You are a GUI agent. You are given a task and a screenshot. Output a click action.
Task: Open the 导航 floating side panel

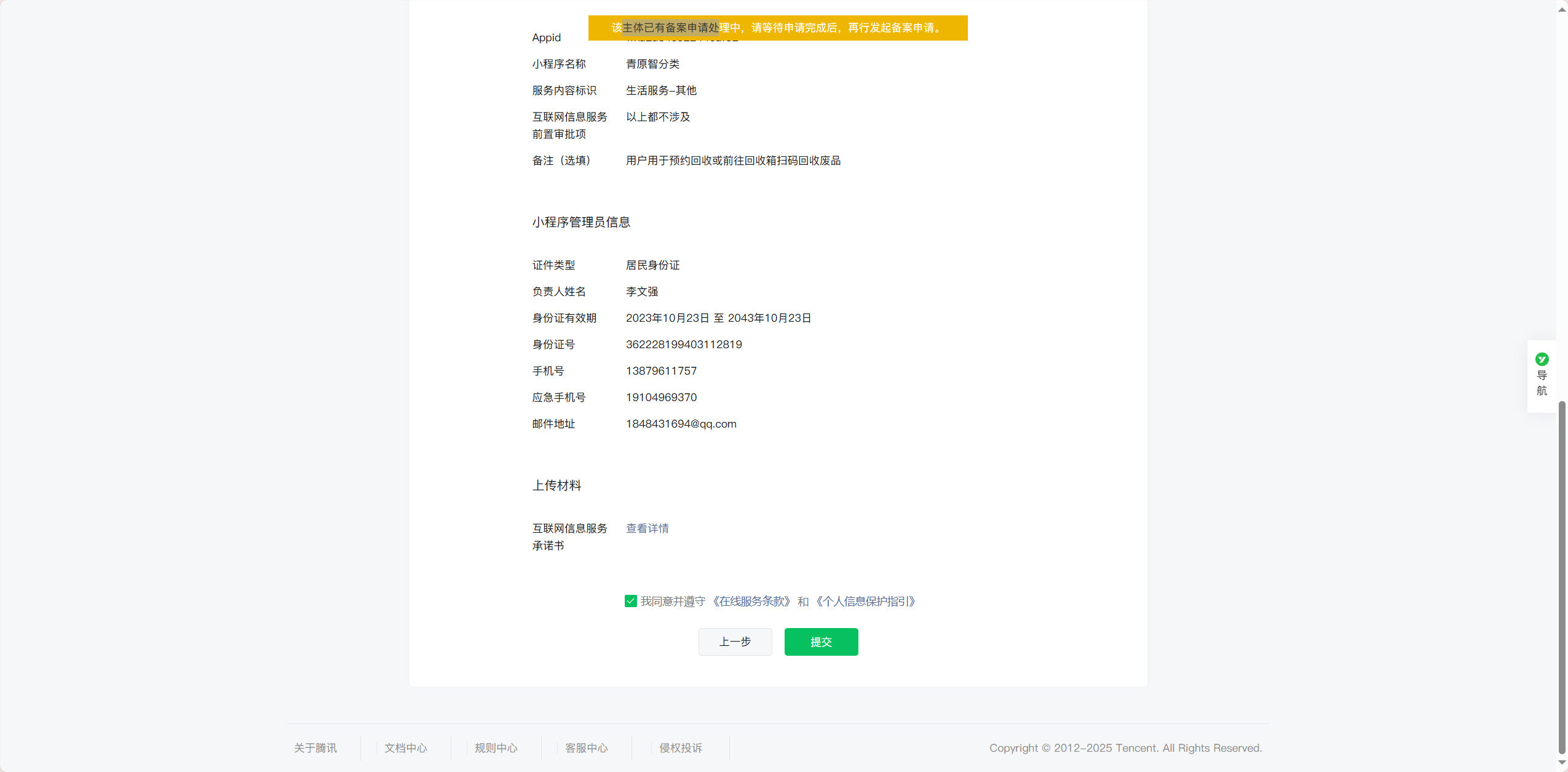point(1542,383)
